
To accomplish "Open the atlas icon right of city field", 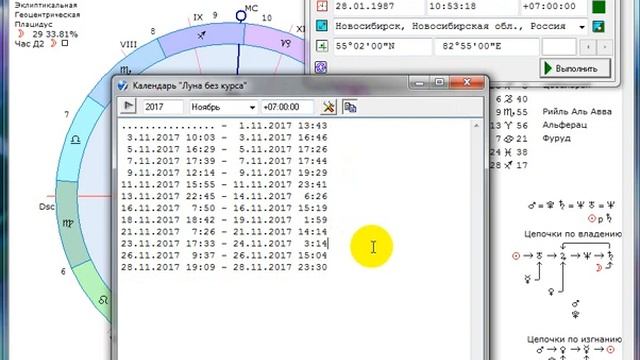I will tap(598, 27).
